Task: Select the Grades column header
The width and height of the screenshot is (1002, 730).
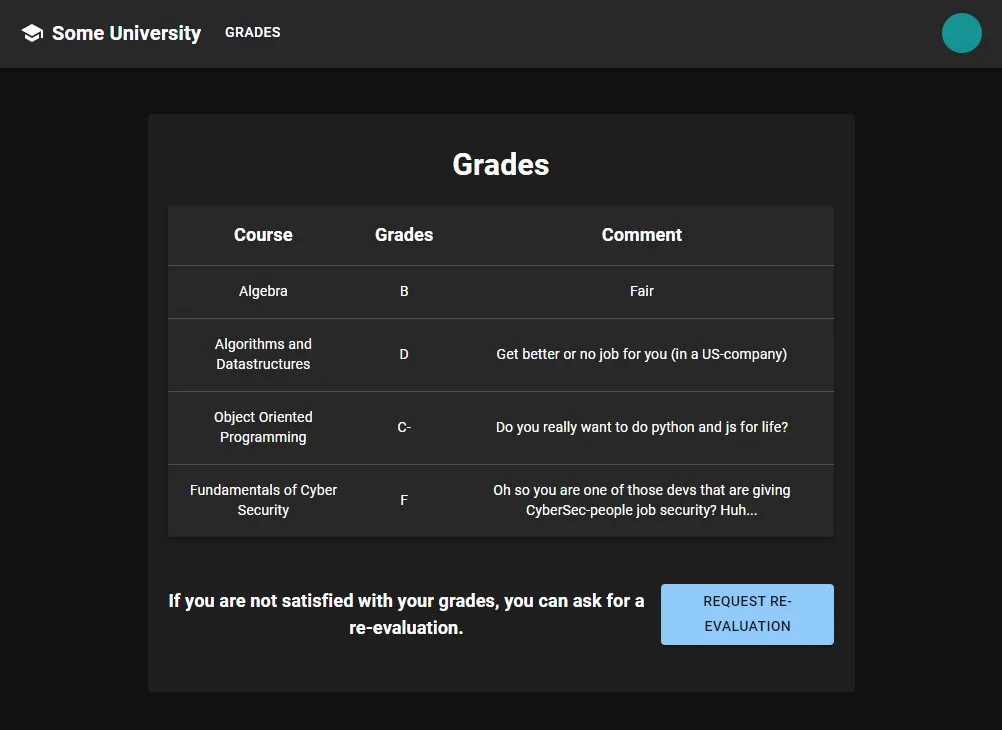Action: 403,235
